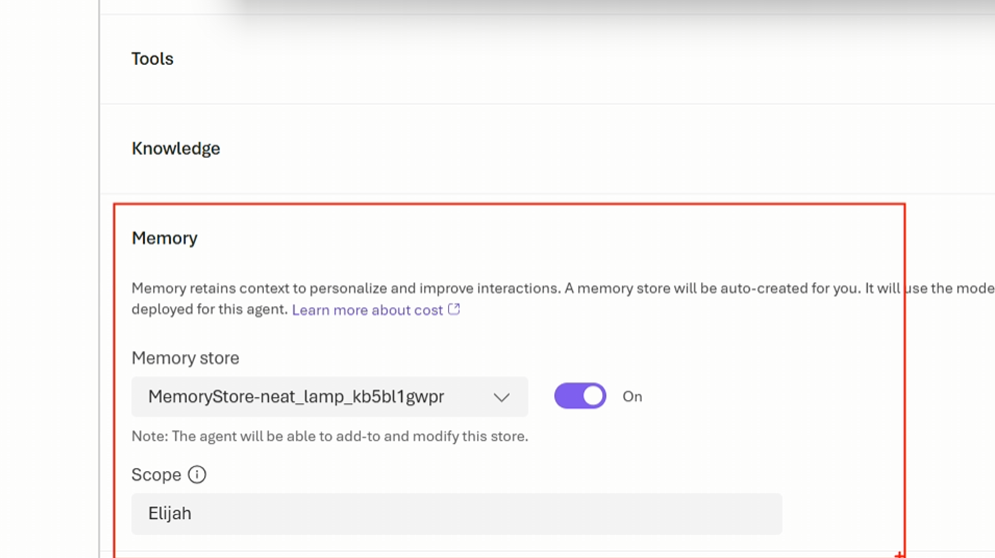Turn off the Memory store toggle
This screenshot has height=558, width=995.
580,396
